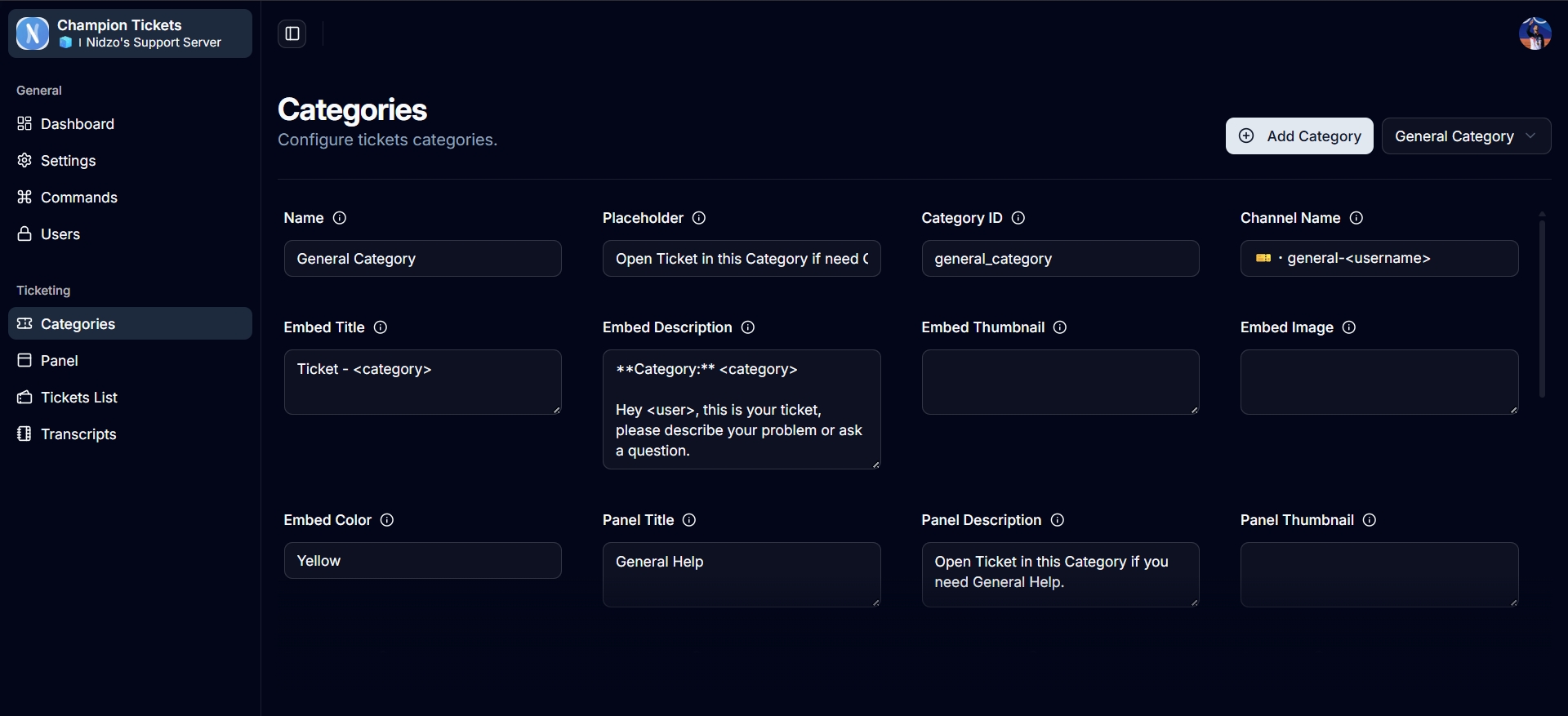Viewport: 1568px width, 716px height.
Task: Open the Champion Tickets server switcher
Action: (131, 33)
